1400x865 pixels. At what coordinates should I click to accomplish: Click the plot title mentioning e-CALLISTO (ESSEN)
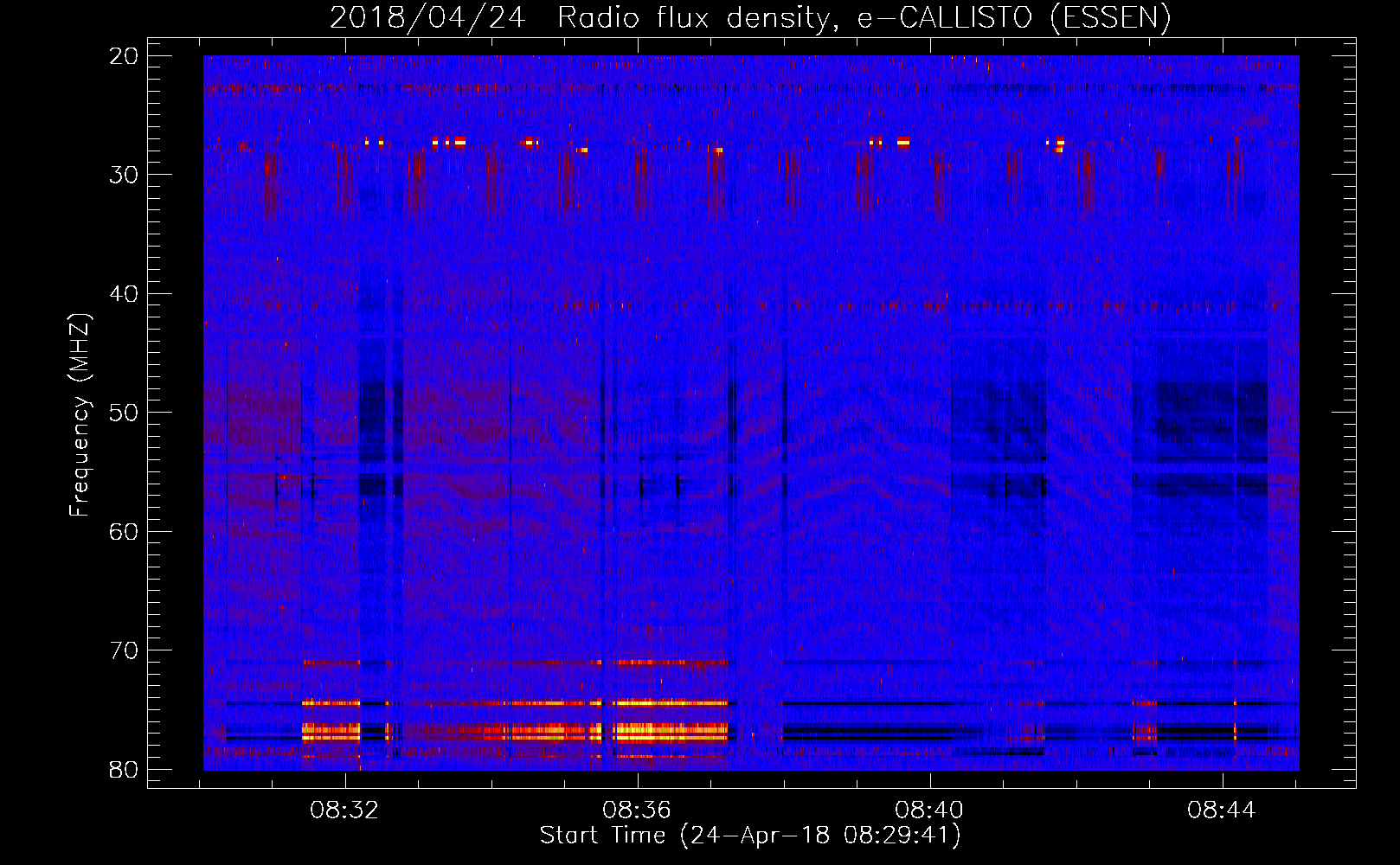click(750, 17)
